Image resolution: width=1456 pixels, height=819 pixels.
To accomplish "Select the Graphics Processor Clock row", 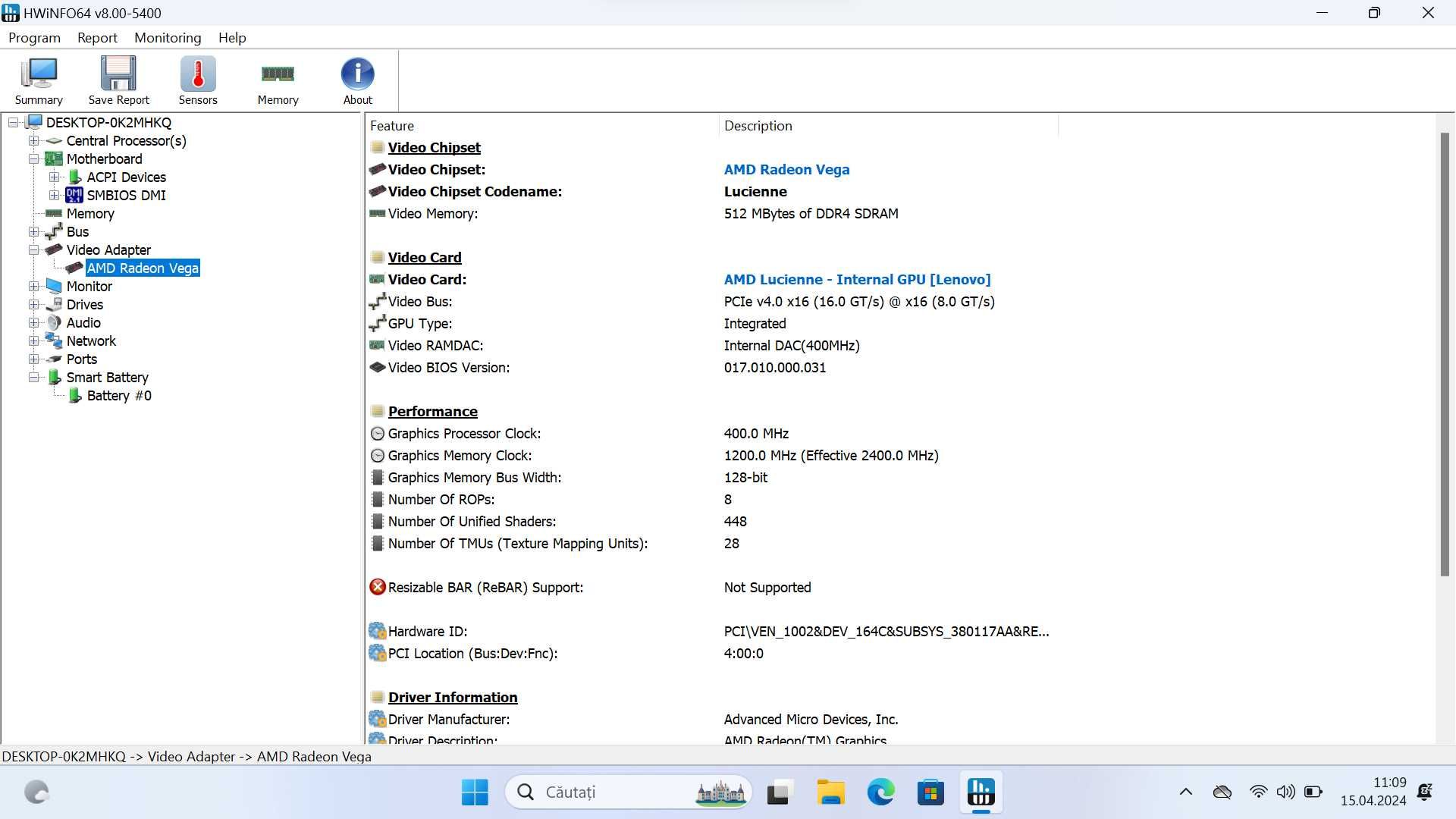I will (713, 434).
